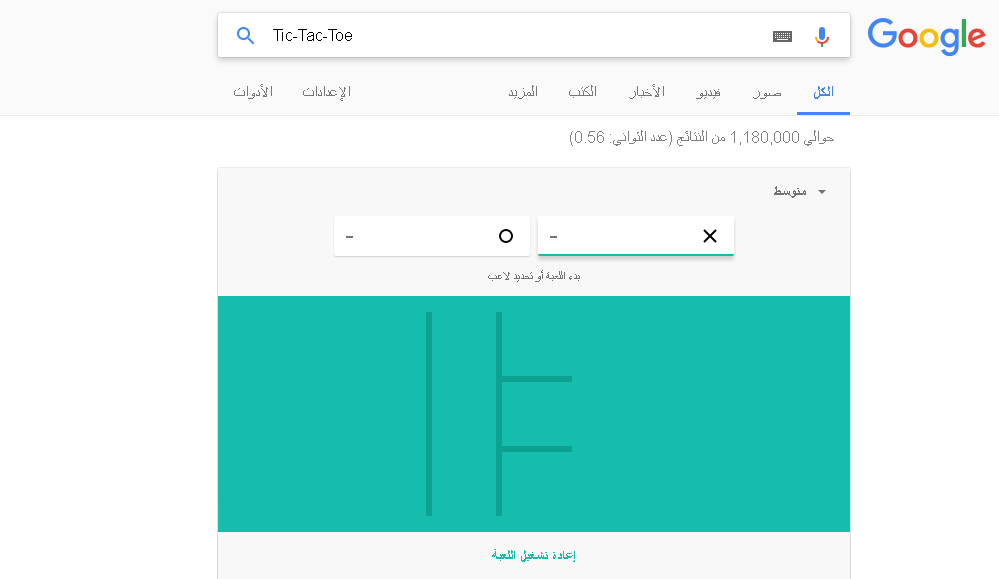Start voice search with microphone icon
Image resolution: width=999 pixels, height=579 pixels.
tap(822, 36)
